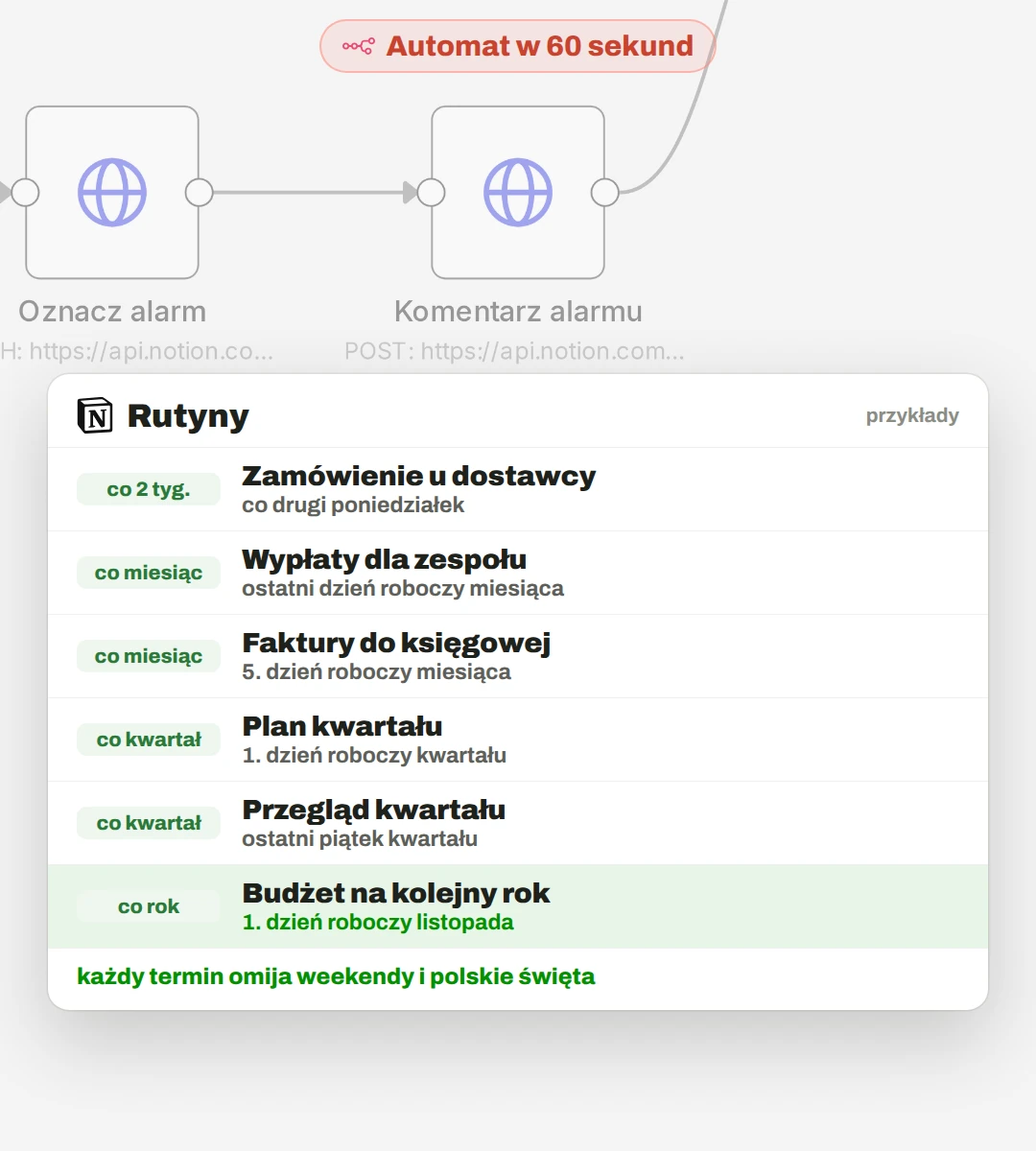Click input connector of Komentarz alarmu node
This screenshot has height=1151, width=1036.
click(432, 193)
